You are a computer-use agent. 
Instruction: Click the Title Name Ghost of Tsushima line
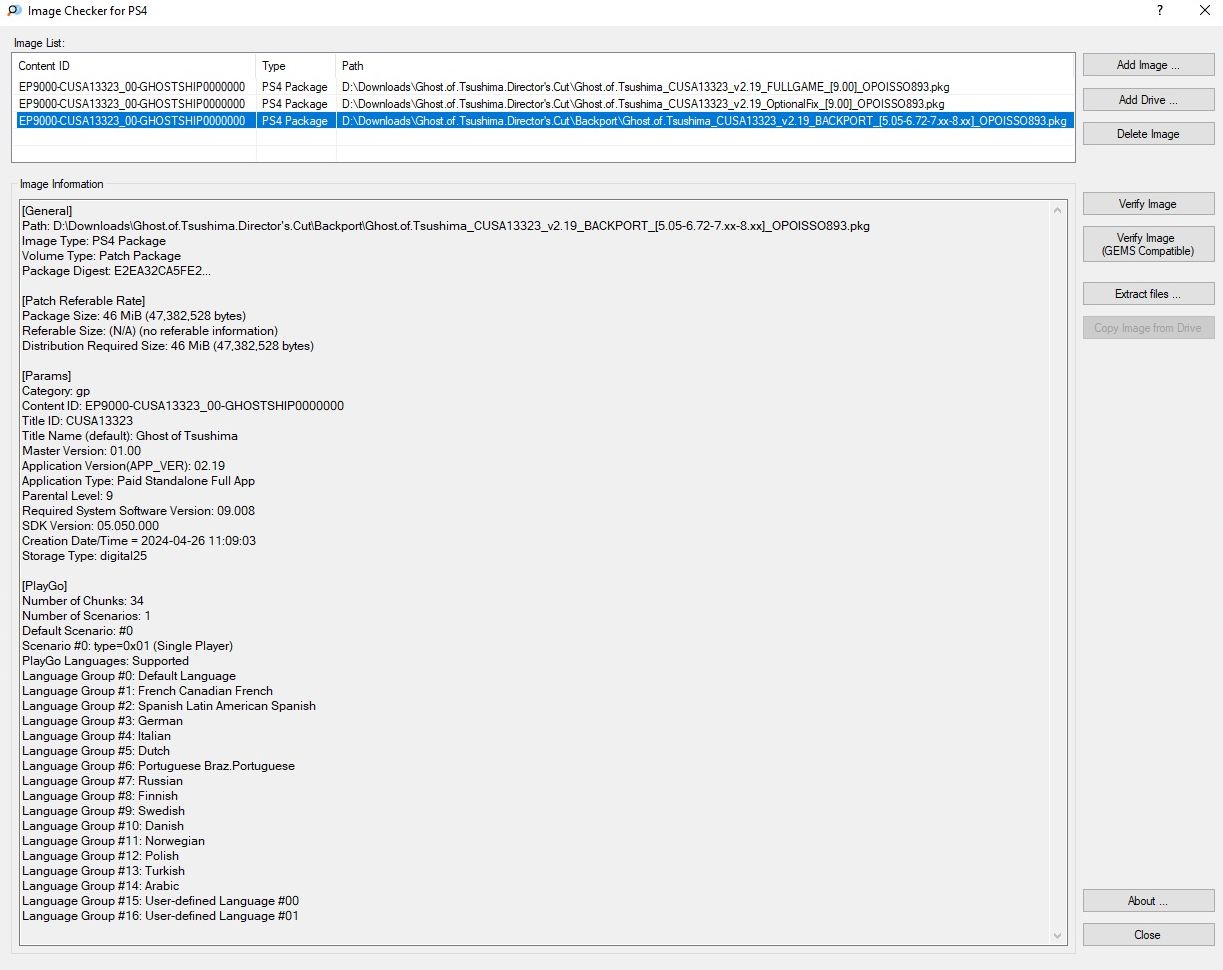point(130,436)
